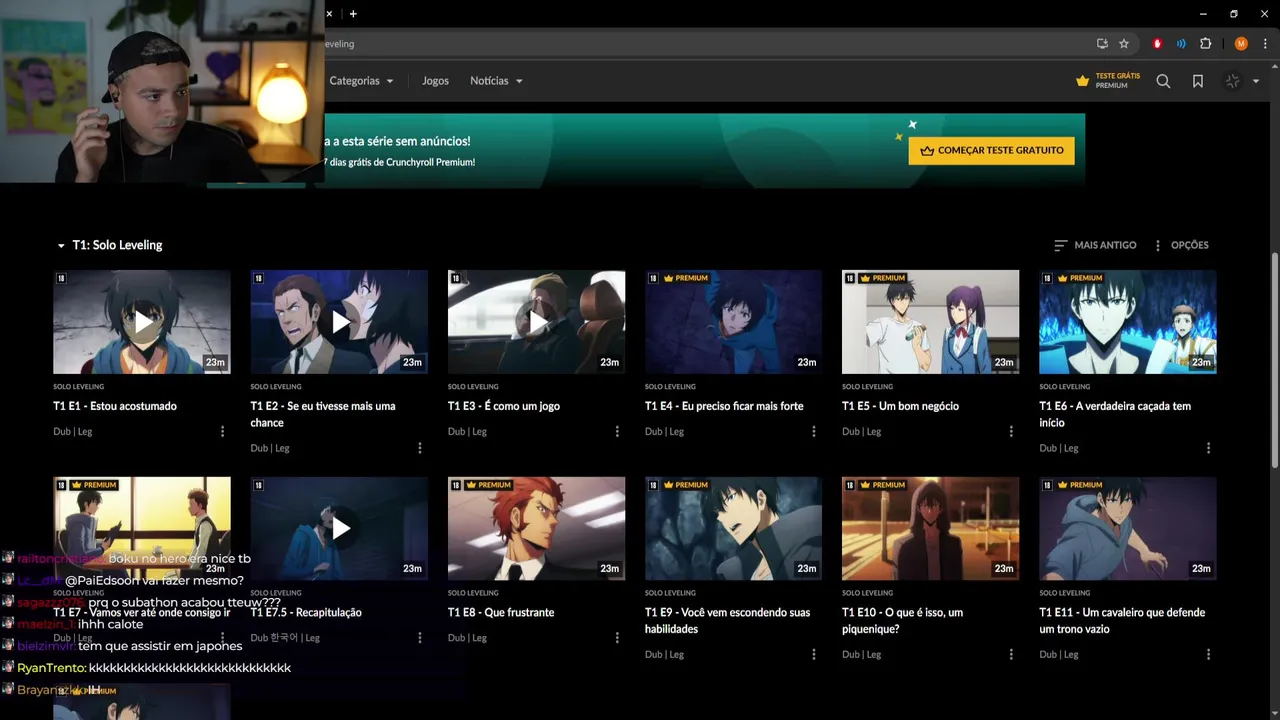The width and height of the screenshot is (1280, 720).
Task: Open A verdadeira caçada tem início episode
Action: pos(1115,414)
